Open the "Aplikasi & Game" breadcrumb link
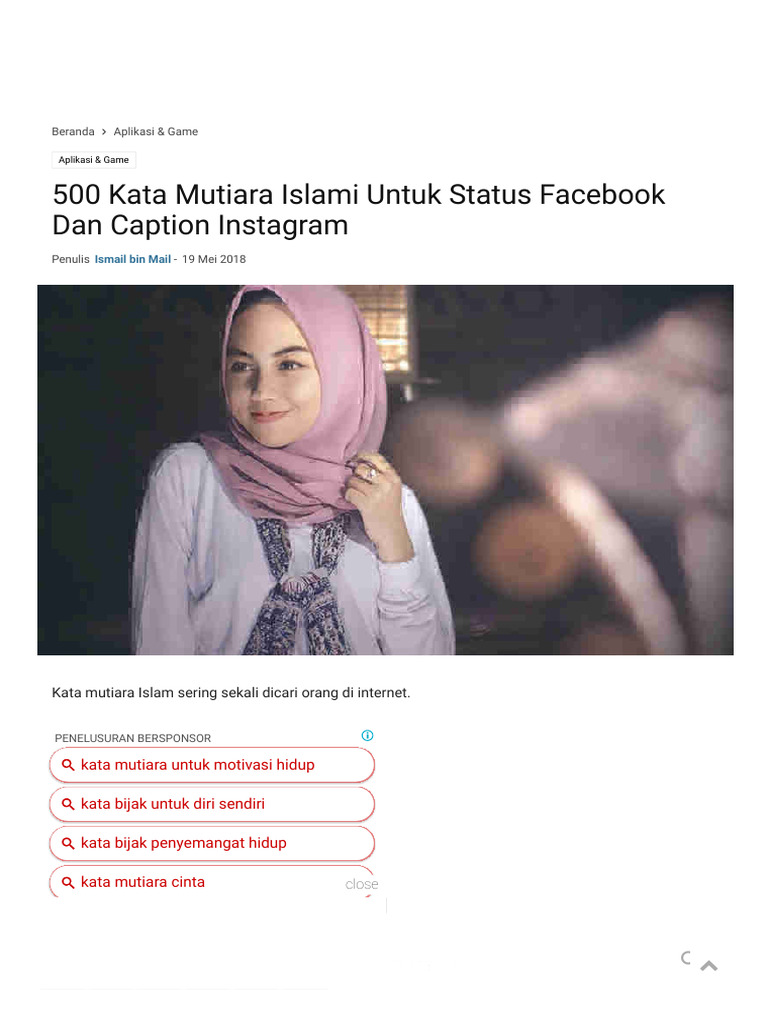Screen dimensions: 768x1024 [156, 132]
